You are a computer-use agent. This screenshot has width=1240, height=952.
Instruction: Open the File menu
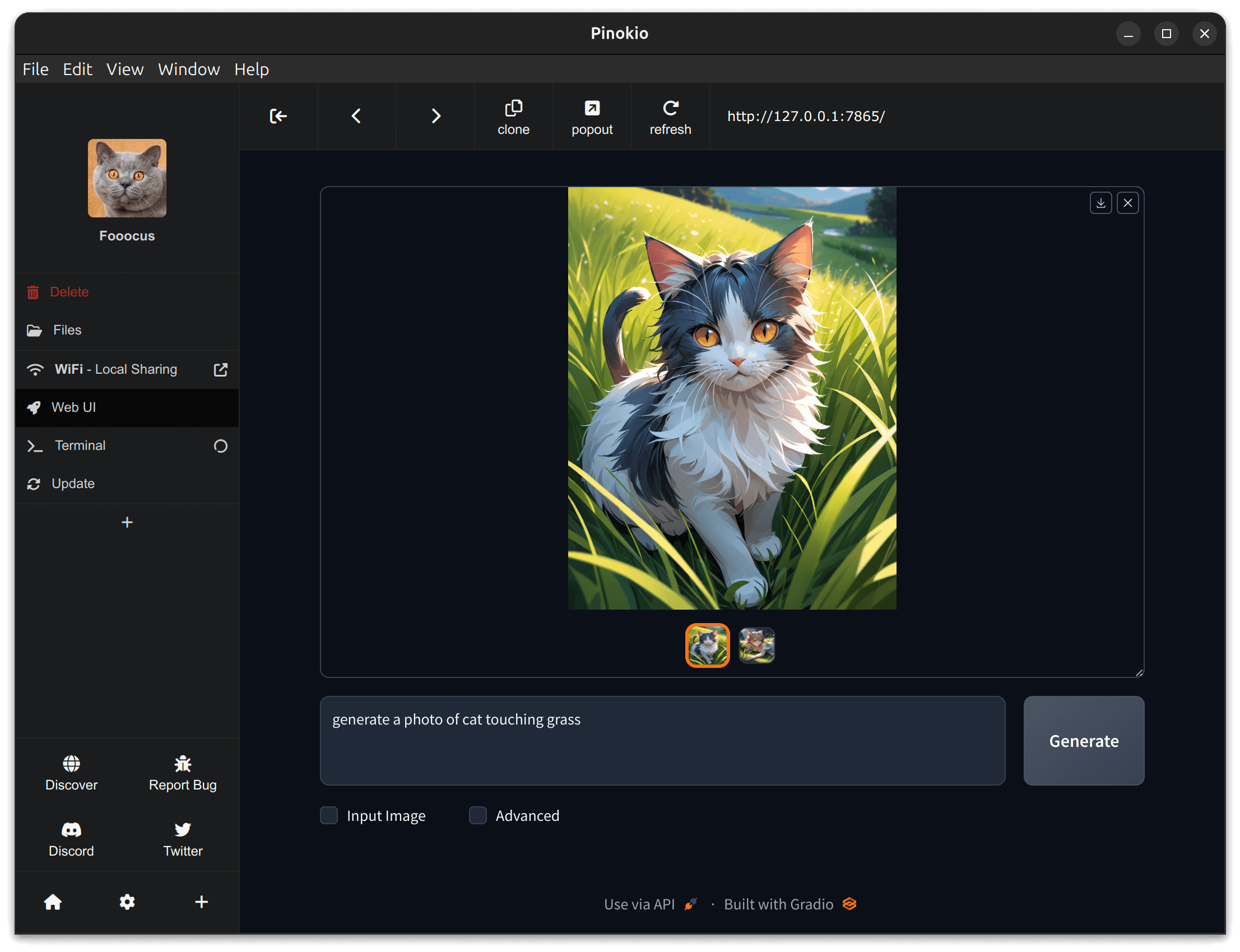pos(35,69)
